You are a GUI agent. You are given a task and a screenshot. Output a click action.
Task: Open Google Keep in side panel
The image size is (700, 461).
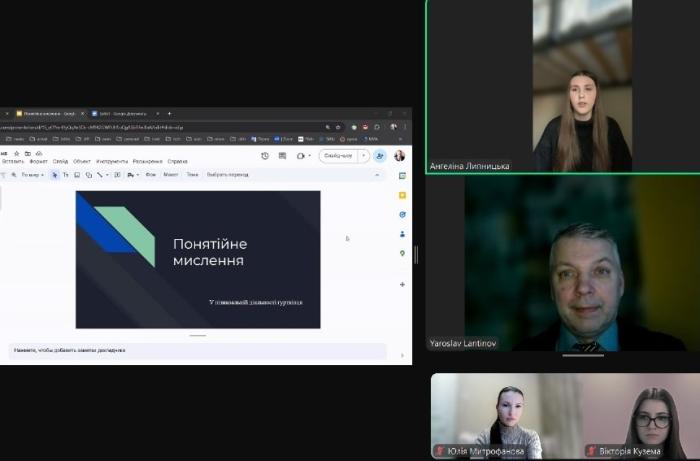tap(402, 195)
